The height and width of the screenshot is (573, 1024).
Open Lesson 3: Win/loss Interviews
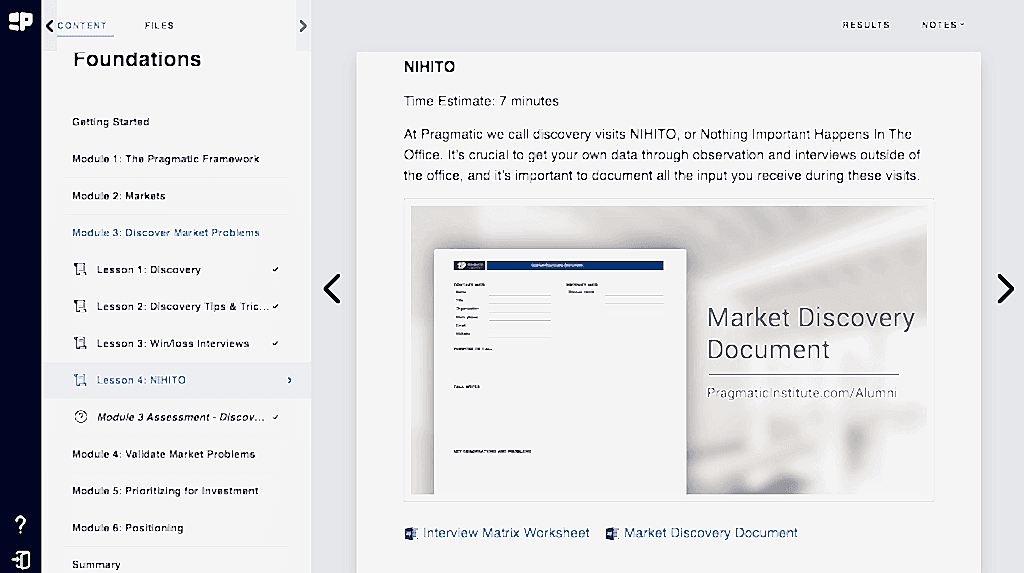(x=173, y=343)
